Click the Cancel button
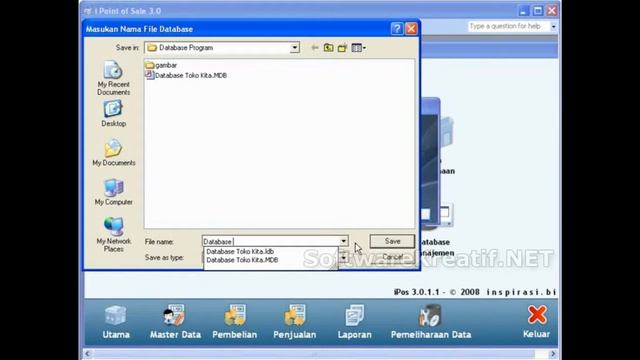Image resolution: width=640 pixels, height=360 pixels. (x=392, y=257)
